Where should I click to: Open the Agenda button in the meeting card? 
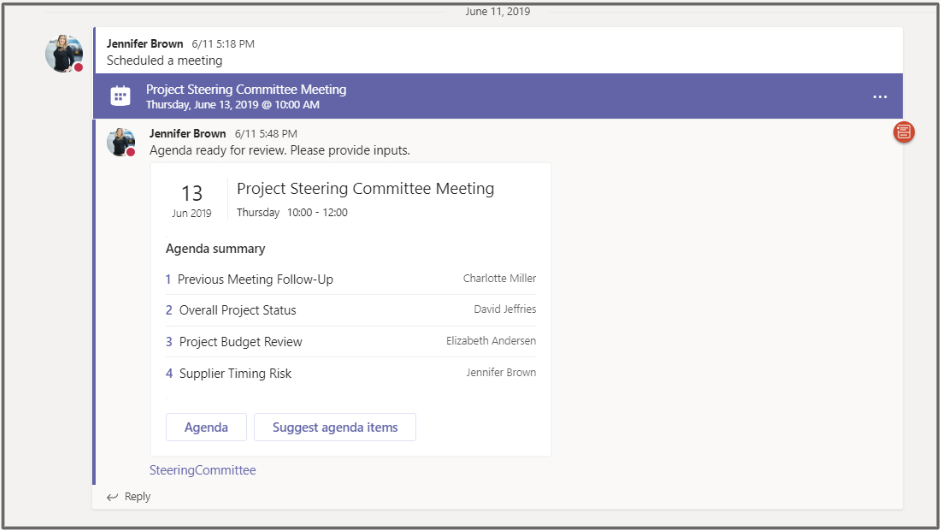tap(206, 427)
